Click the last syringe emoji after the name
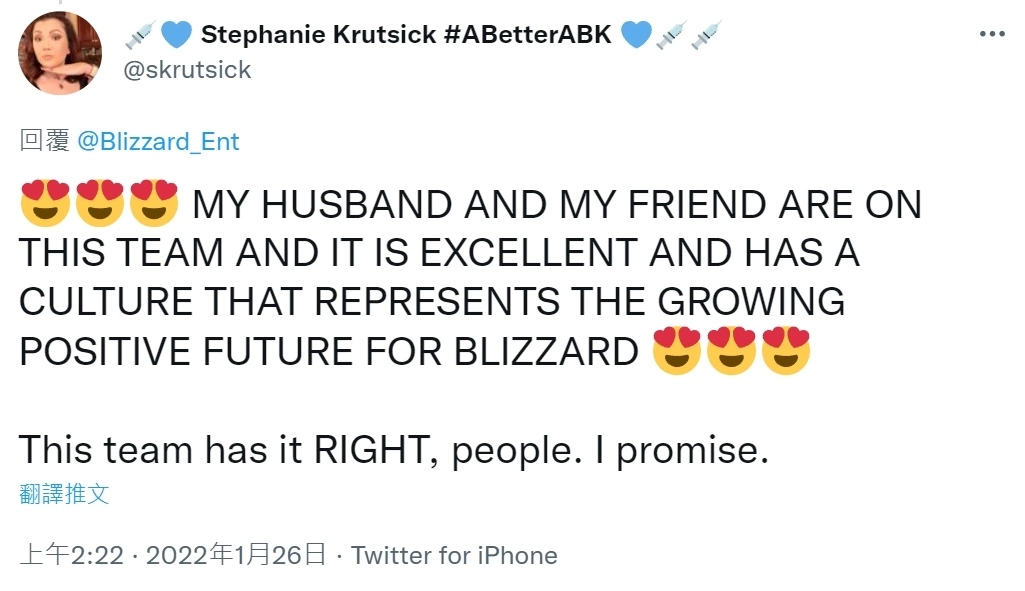 click(x=706, y=35)
